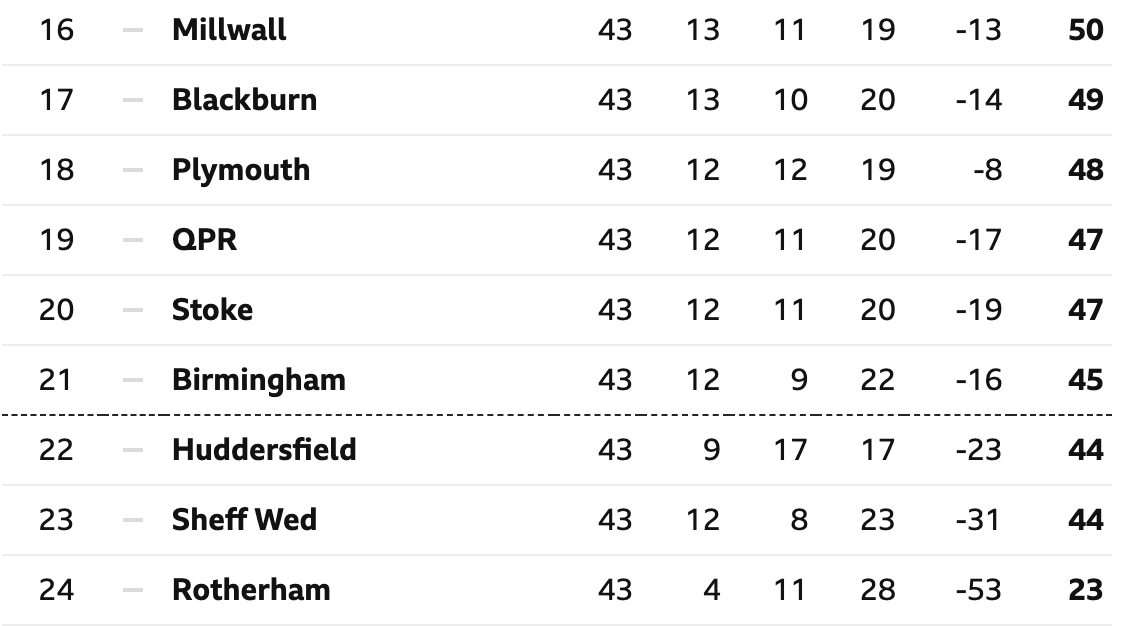Open the Birmingham team link
This screenshot has width=1130, height=626.
coord(259,380)
